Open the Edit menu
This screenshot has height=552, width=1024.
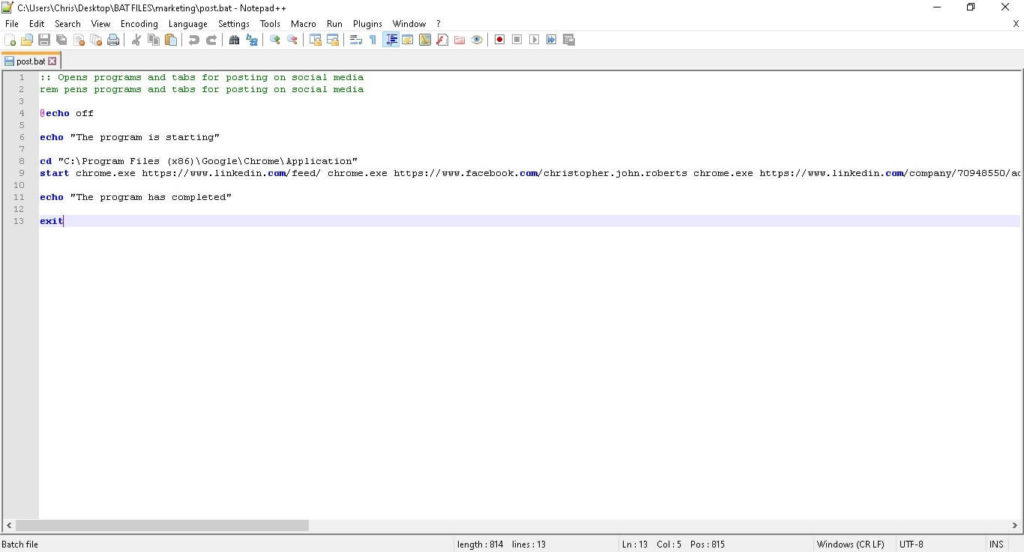pyautogui.click(x=37, y=24)
